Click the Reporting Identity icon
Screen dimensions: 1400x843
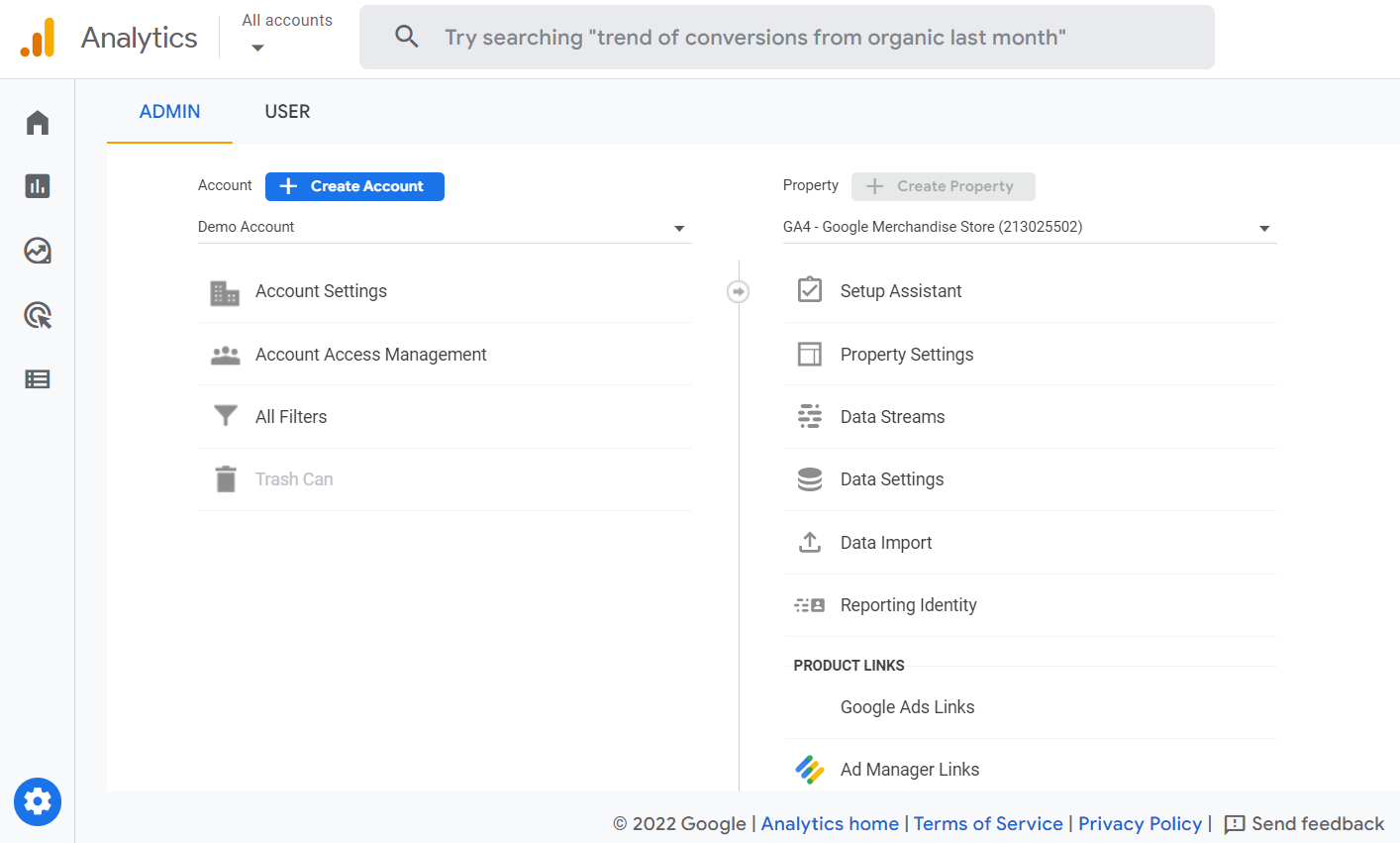tap(810, 605)
